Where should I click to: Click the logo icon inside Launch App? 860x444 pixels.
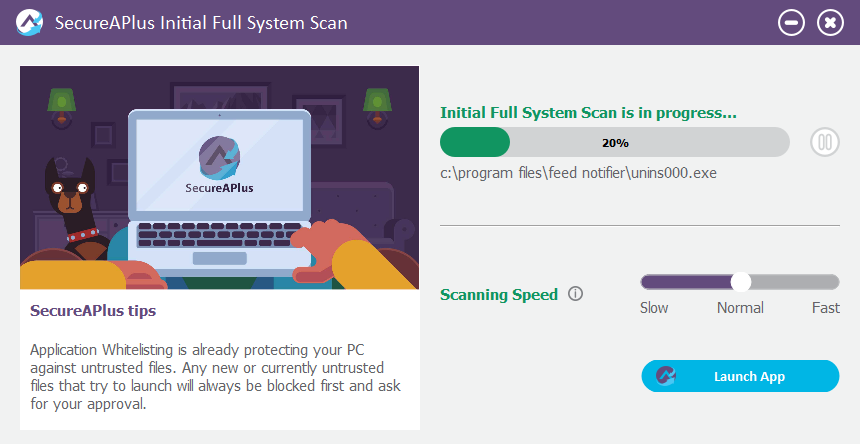[x=666, y=376]
